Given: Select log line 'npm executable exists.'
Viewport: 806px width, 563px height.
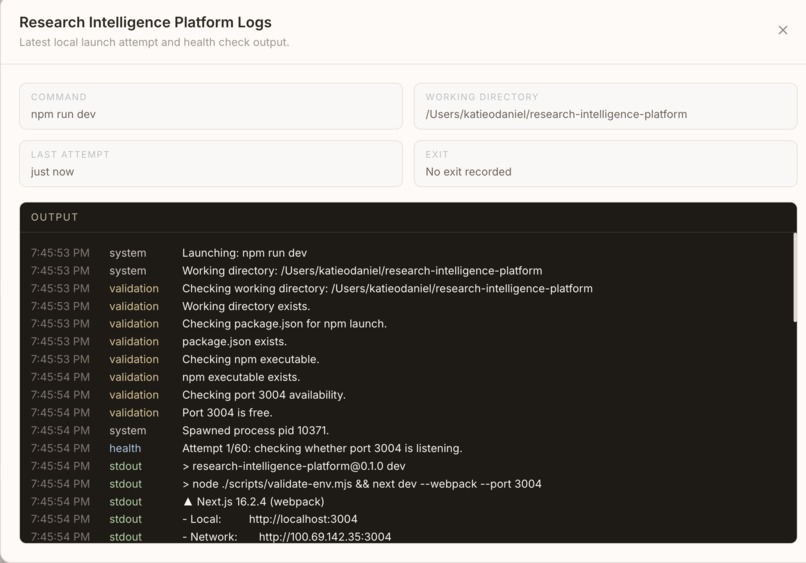Looking at the screenshot, I should pyautogui.click(x=241, y=377).
